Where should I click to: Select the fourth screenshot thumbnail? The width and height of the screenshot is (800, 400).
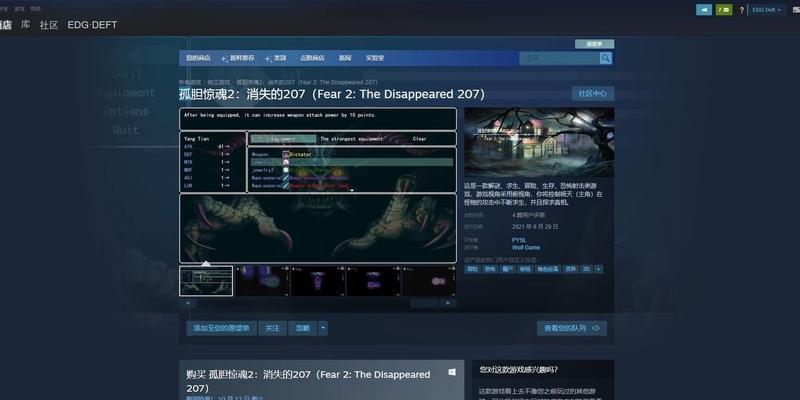coord(373,281)
